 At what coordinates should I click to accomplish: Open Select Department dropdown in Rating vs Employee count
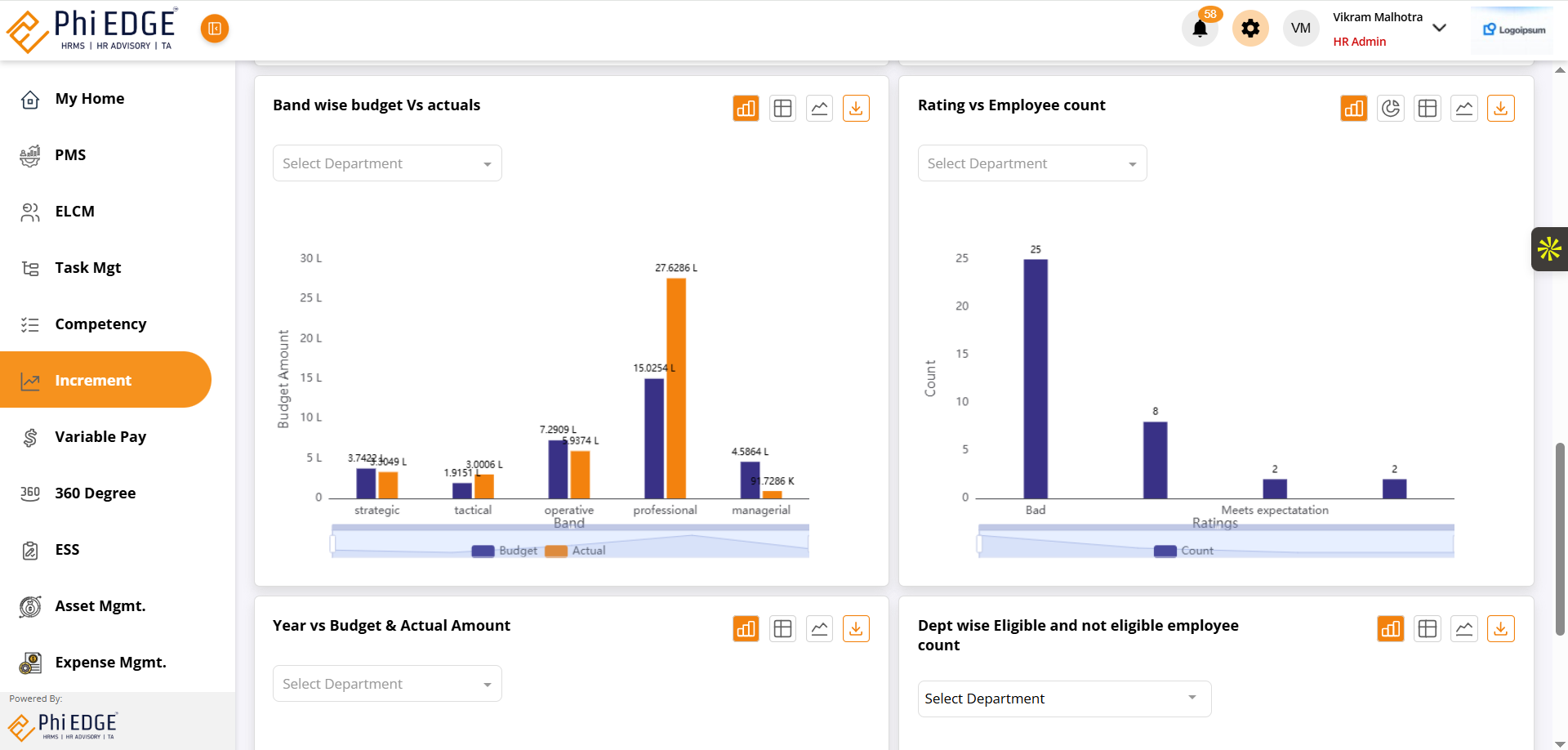pos(1031,163)
